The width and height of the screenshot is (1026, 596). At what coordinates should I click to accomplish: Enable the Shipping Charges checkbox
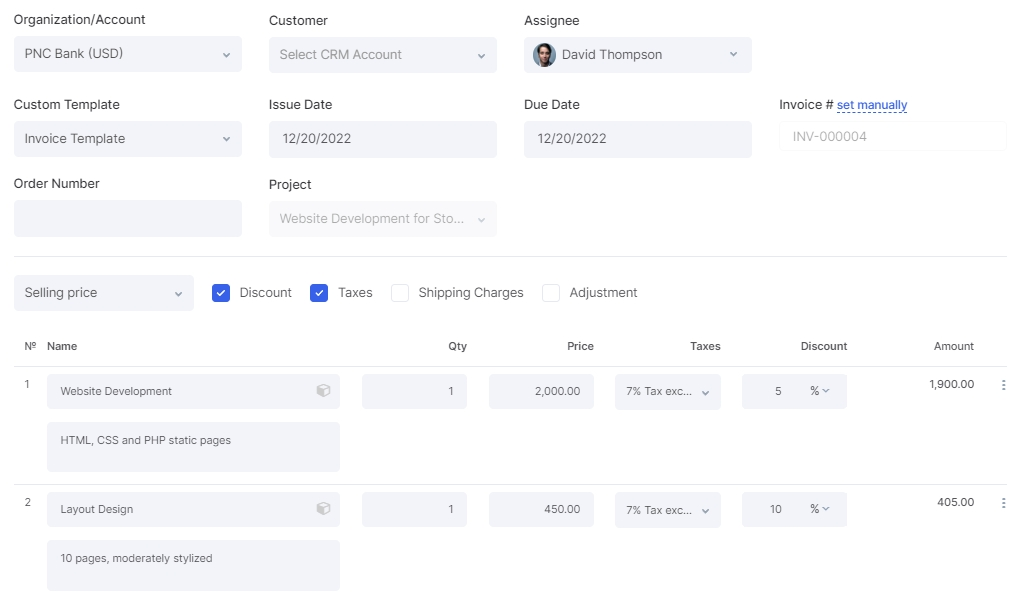tap(400, 293)
